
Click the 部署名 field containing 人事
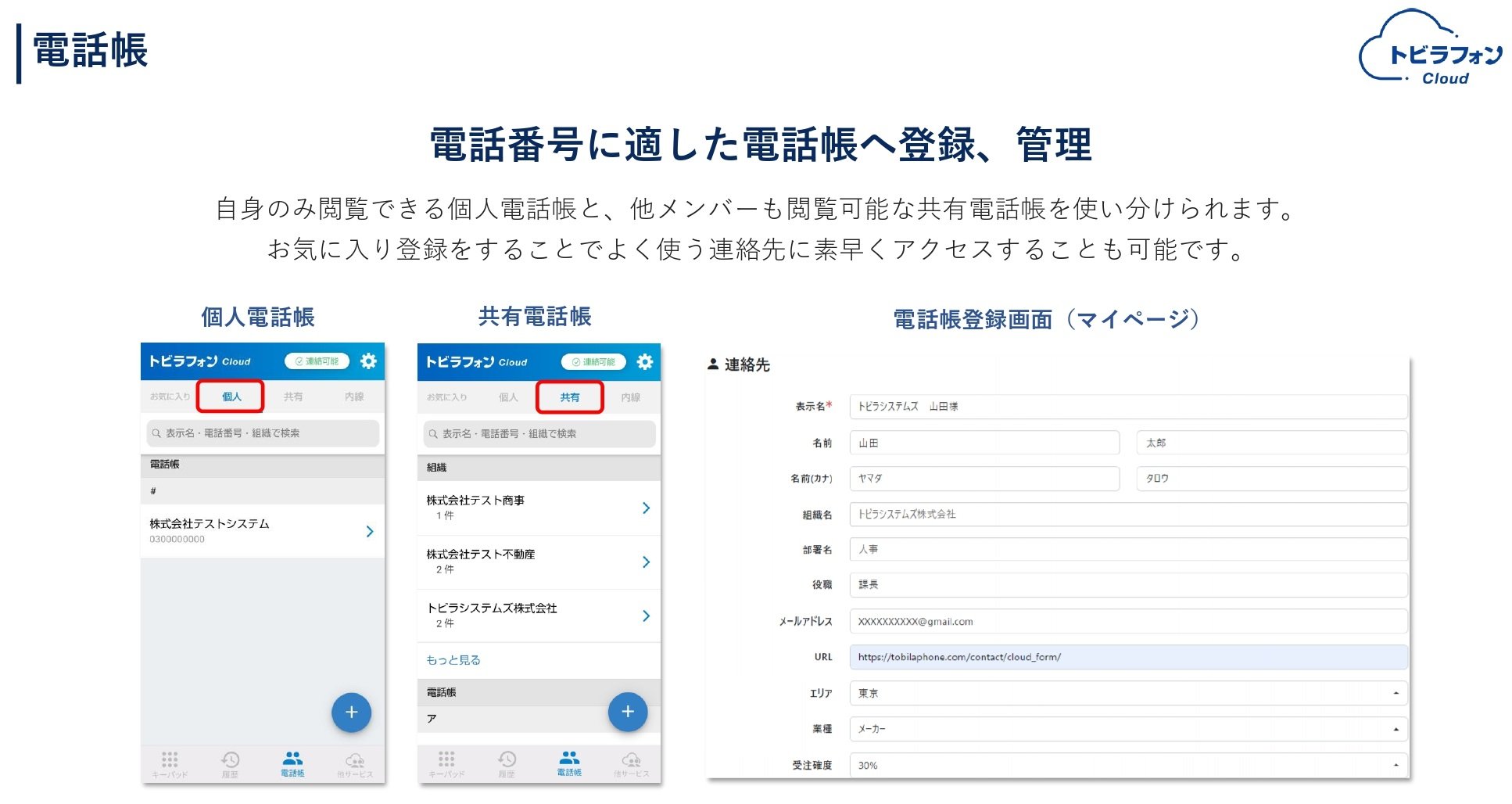[1128, 550]
